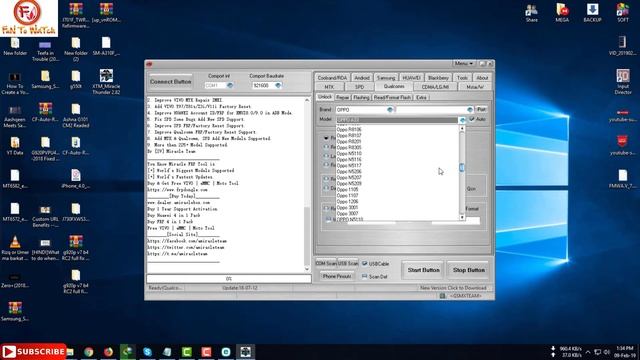Switch to the SPD tab
640x360 pixels.
(x=359, y=87)
